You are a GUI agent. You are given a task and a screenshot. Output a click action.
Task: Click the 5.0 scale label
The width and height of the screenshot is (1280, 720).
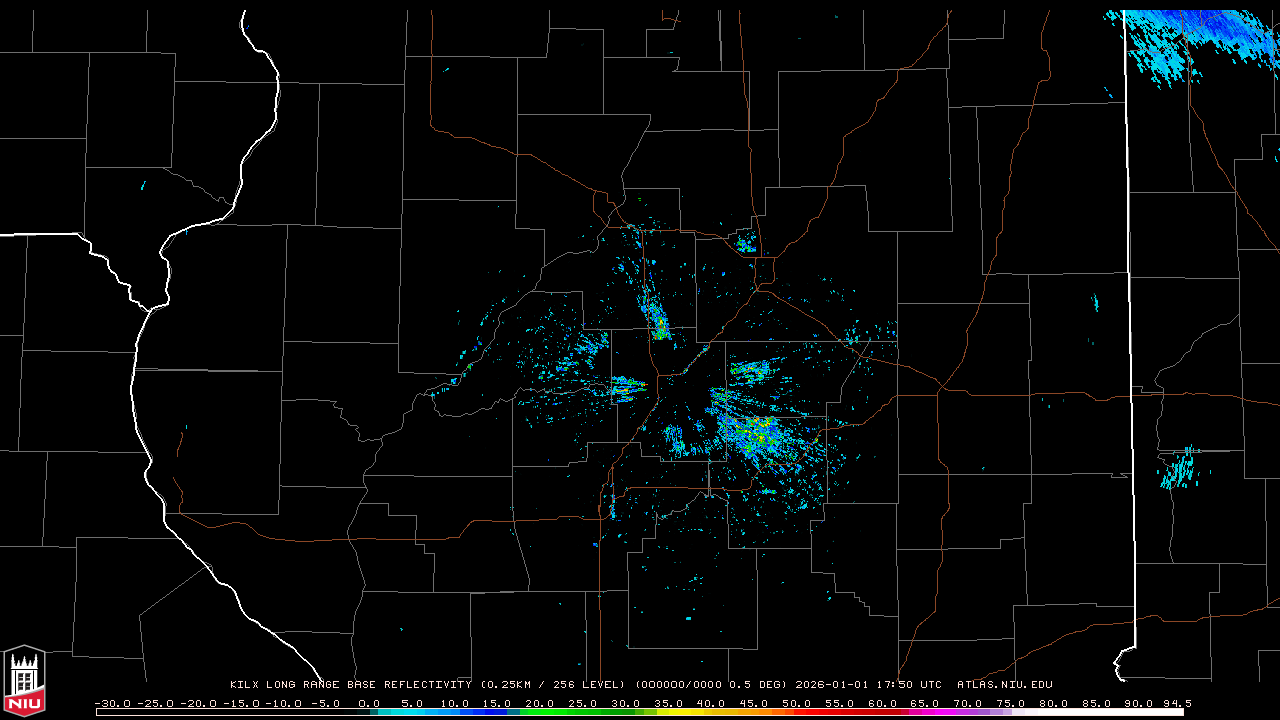(x=412, y=703)
